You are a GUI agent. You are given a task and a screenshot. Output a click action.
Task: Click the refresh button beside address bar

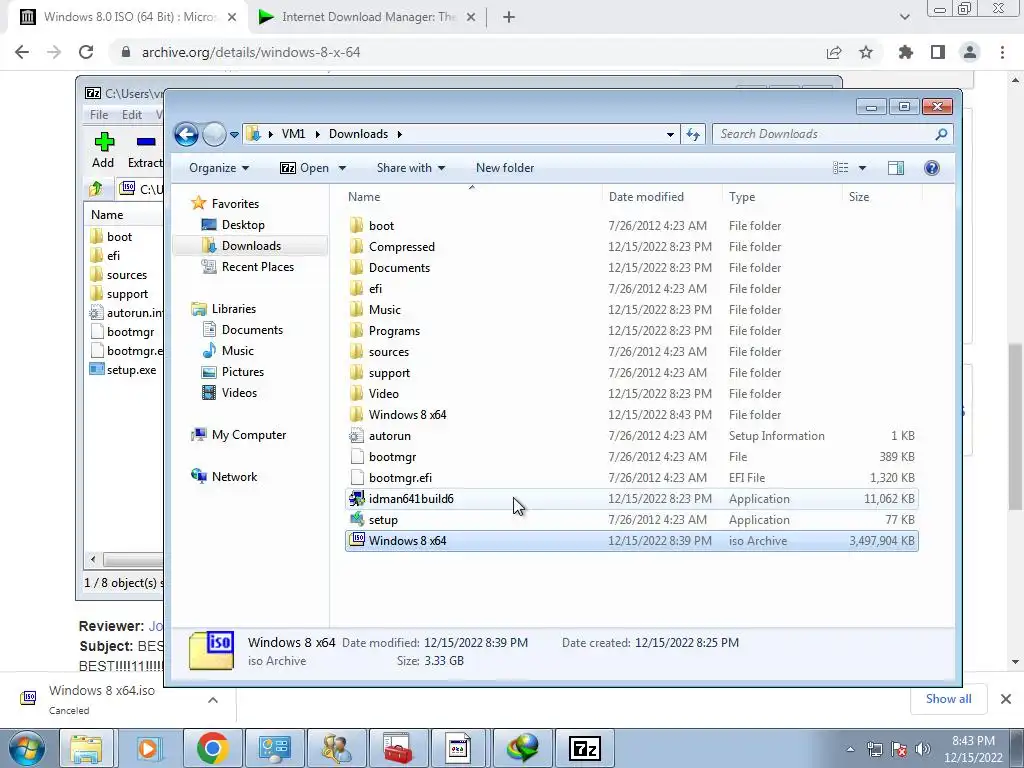click(693, 135)
